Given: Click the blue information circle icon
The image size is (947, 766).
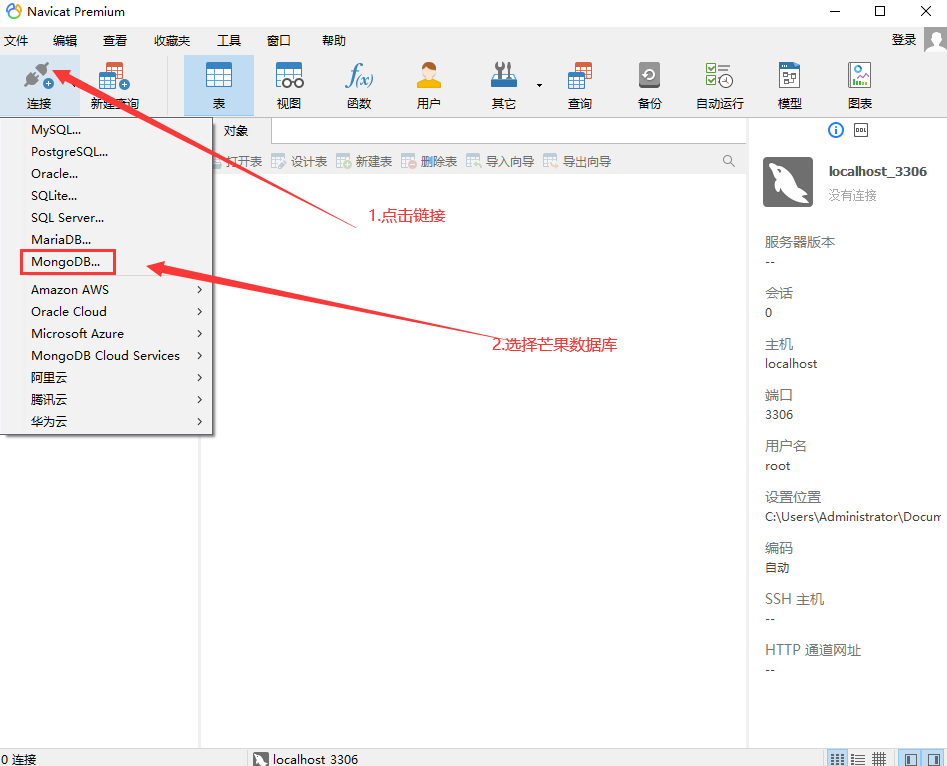Looking at the screenshot, I should coord(836,129).
